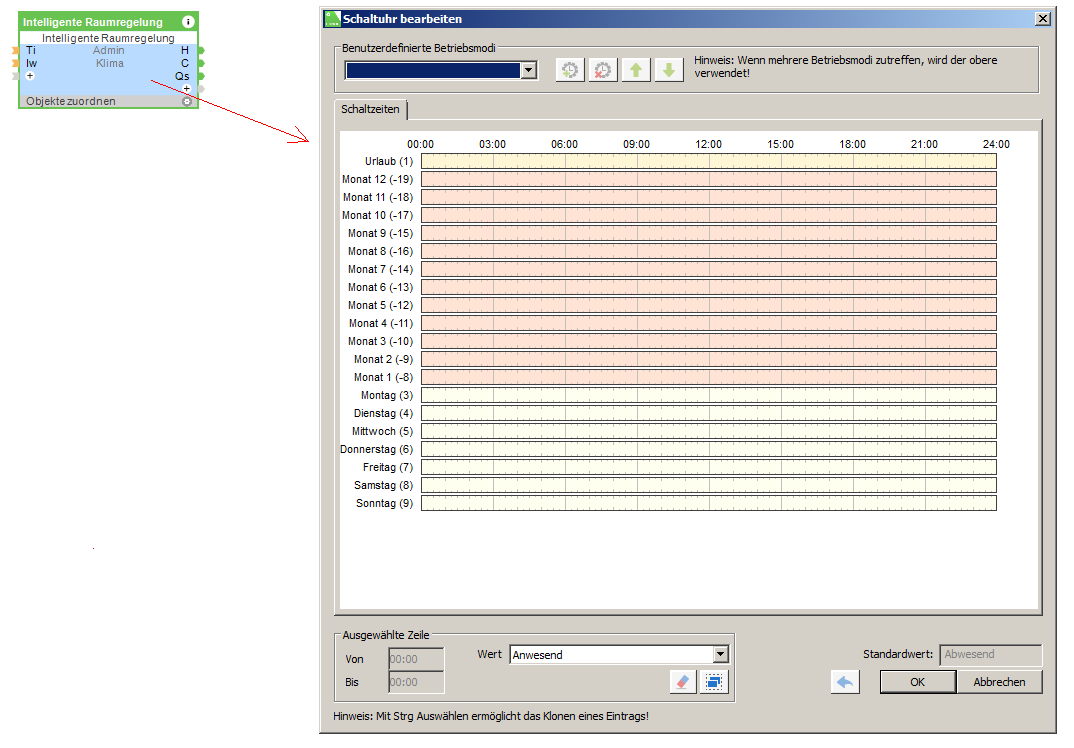The image size is (1074, 748).
Task: Click the Montag (3) schedule row
Action: (708, 395)
